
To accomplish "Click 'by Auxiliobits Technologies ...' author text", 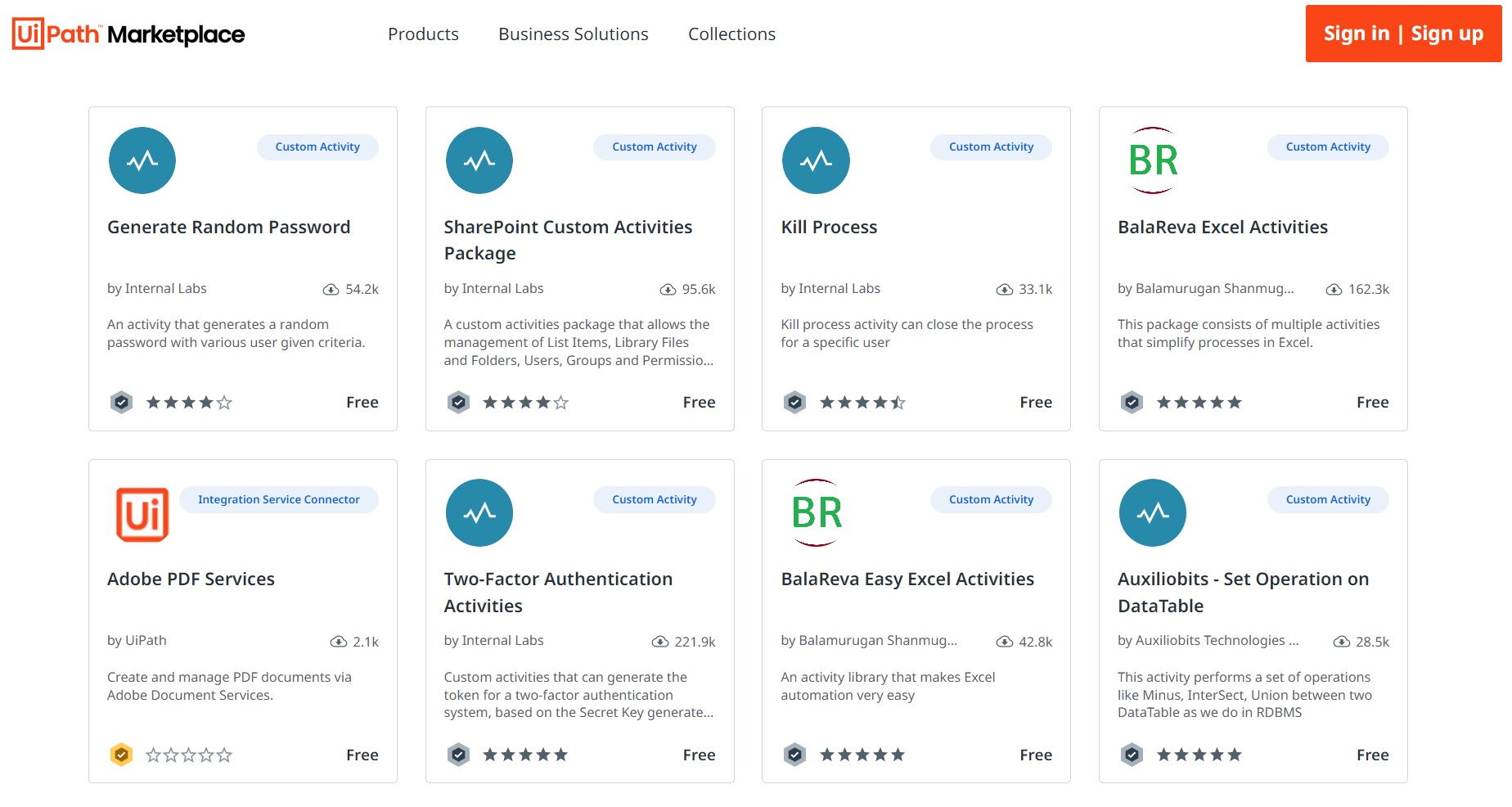I will pos(1208,641).
